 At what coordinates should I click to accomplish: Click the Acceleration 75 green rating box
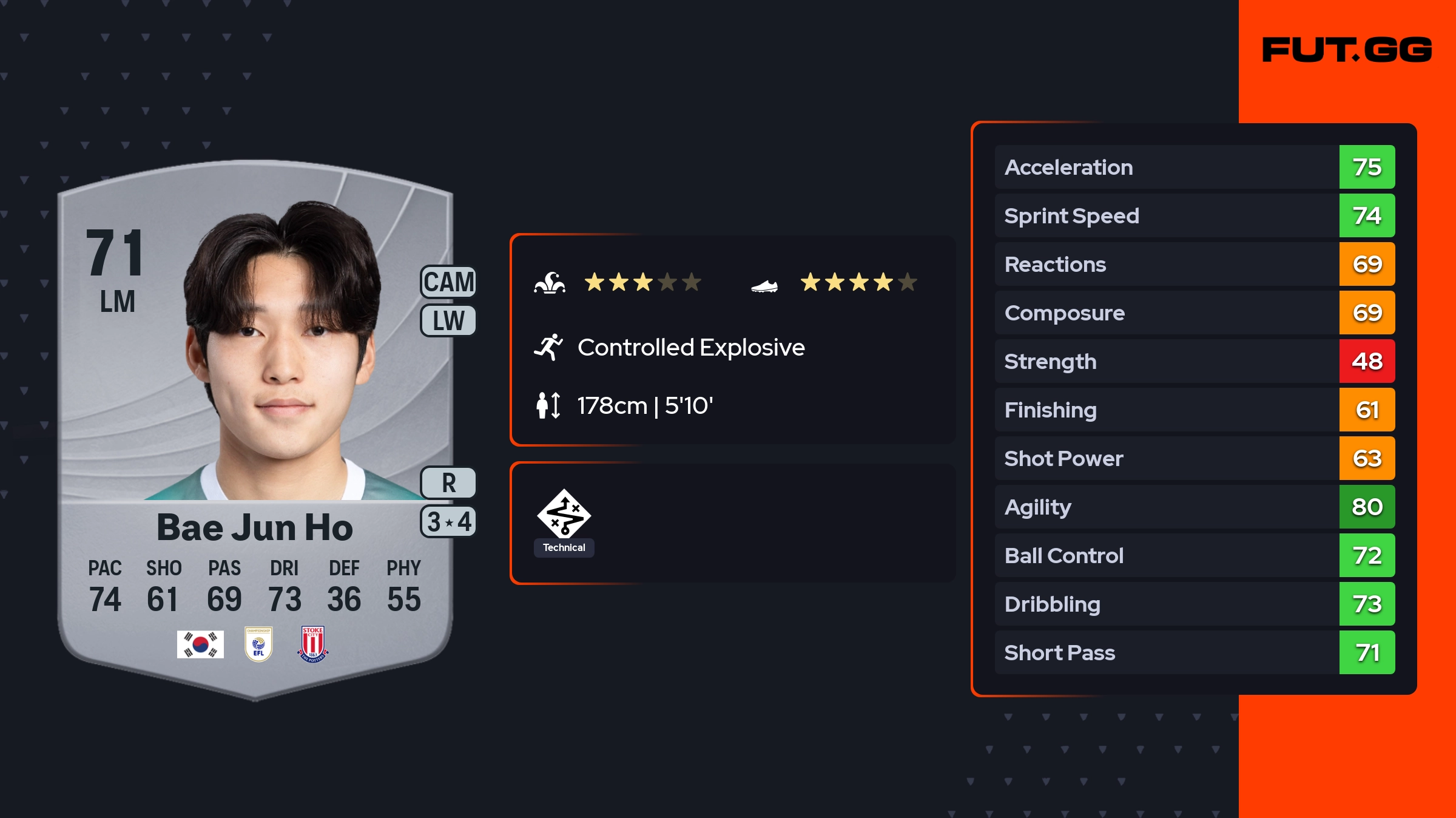coord(1367,167)
